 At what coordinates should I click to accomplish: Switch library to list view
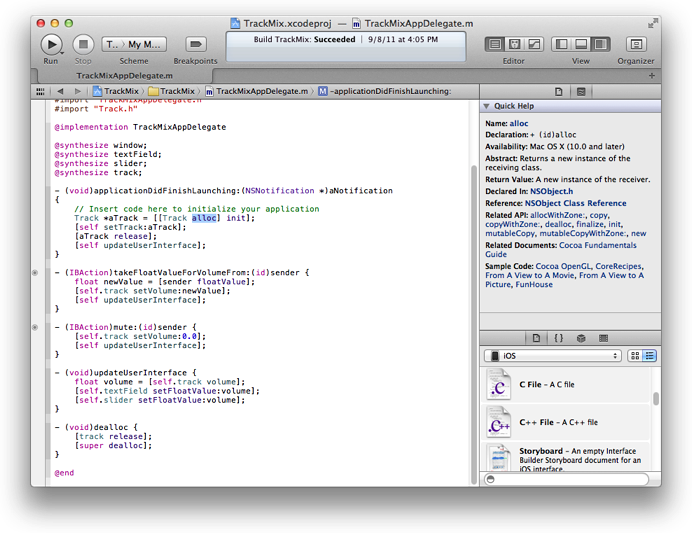[650, 356]
